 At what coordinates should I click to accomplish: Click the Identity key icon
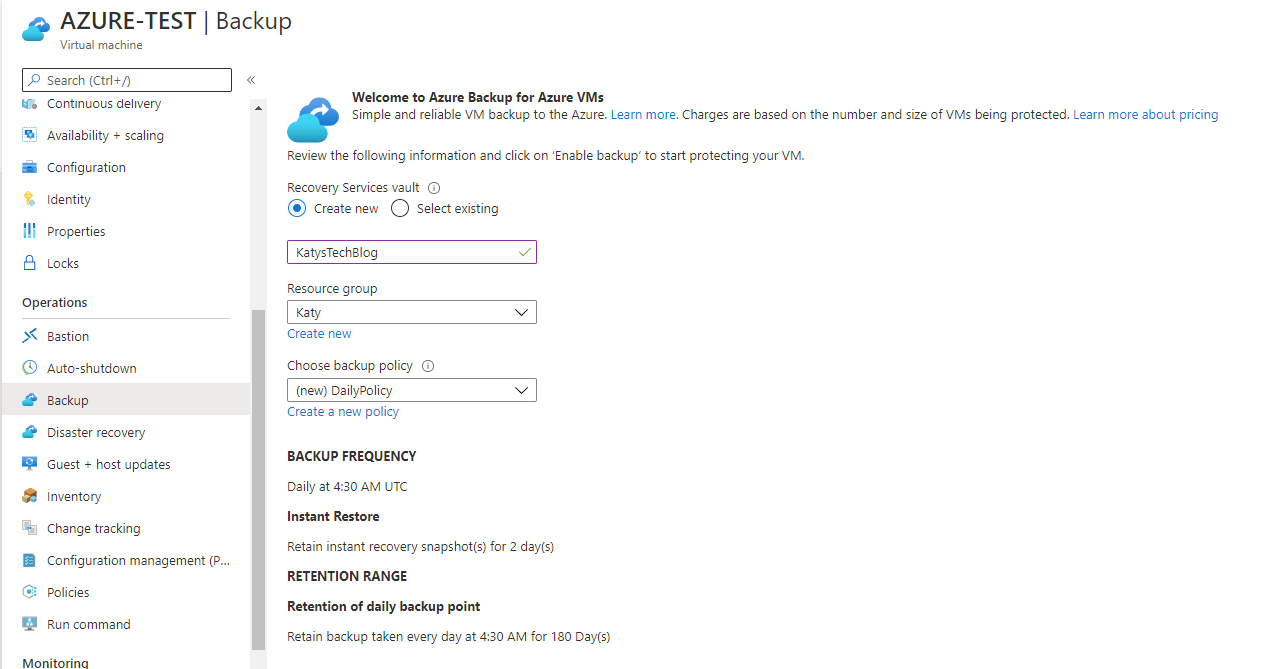click(x=30, y=199)
